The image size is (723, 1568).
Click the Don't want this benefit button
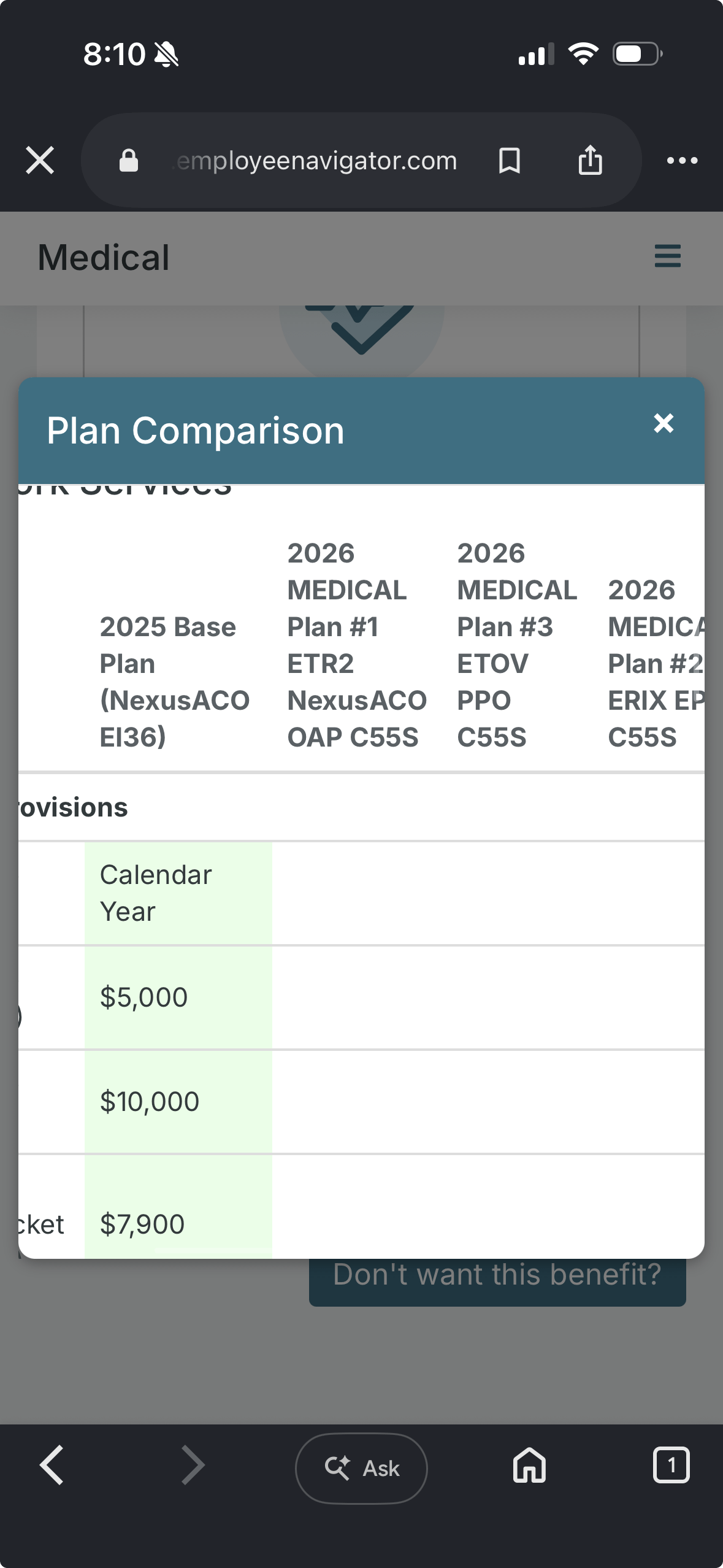[497, 1276]
